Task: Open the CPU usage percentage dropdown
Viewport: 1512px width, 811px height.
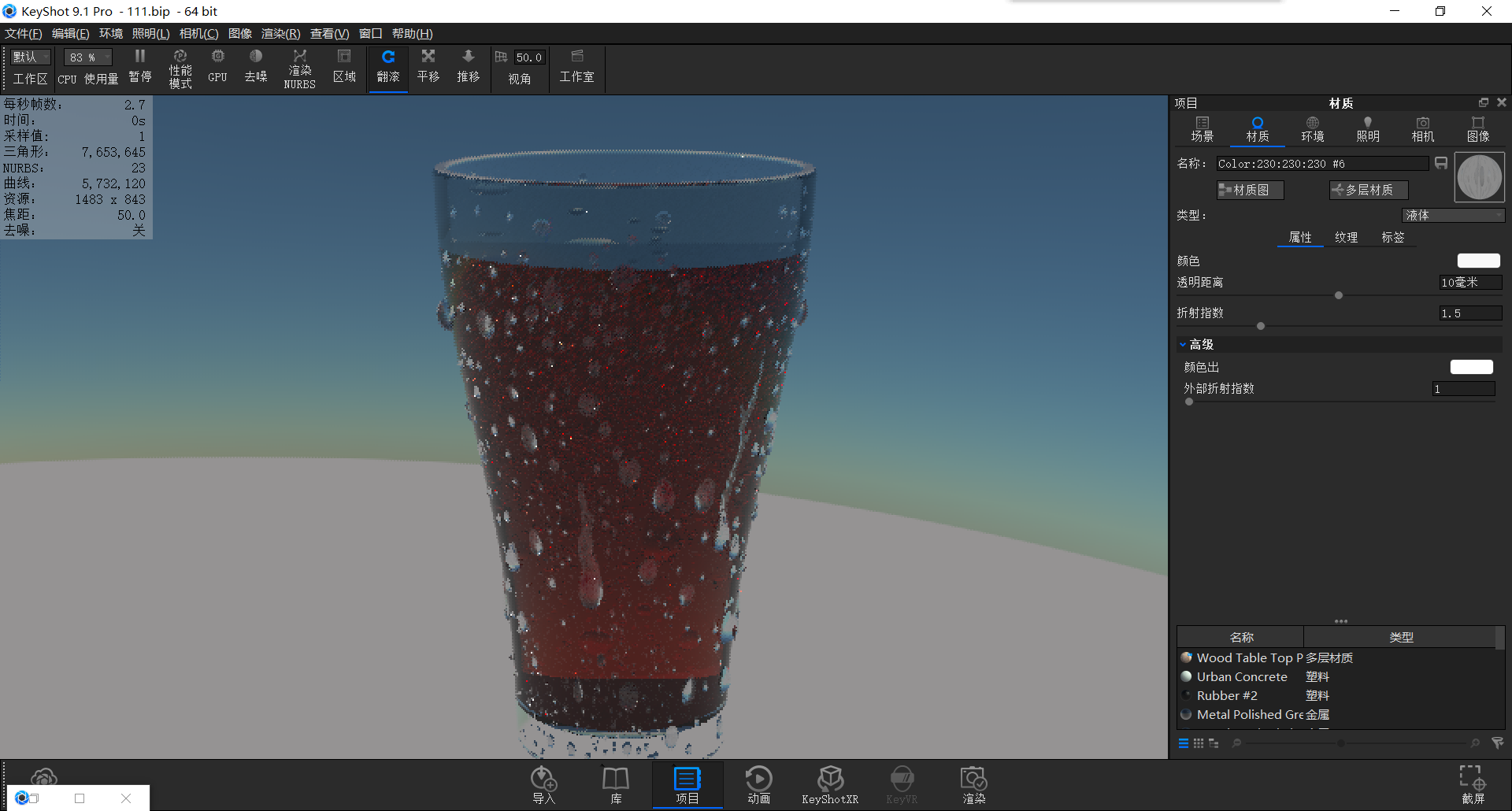Action: [x=87, y=57]
